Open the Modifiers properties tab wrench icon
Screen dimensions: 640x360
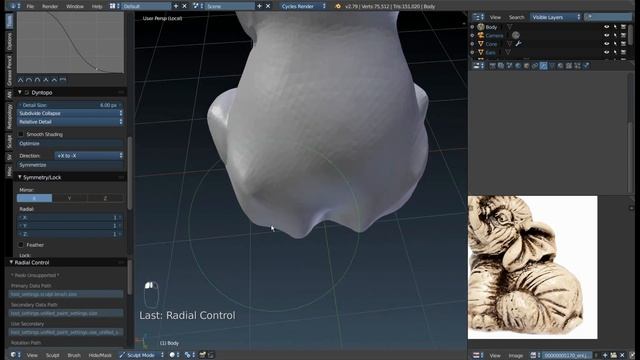544,66
